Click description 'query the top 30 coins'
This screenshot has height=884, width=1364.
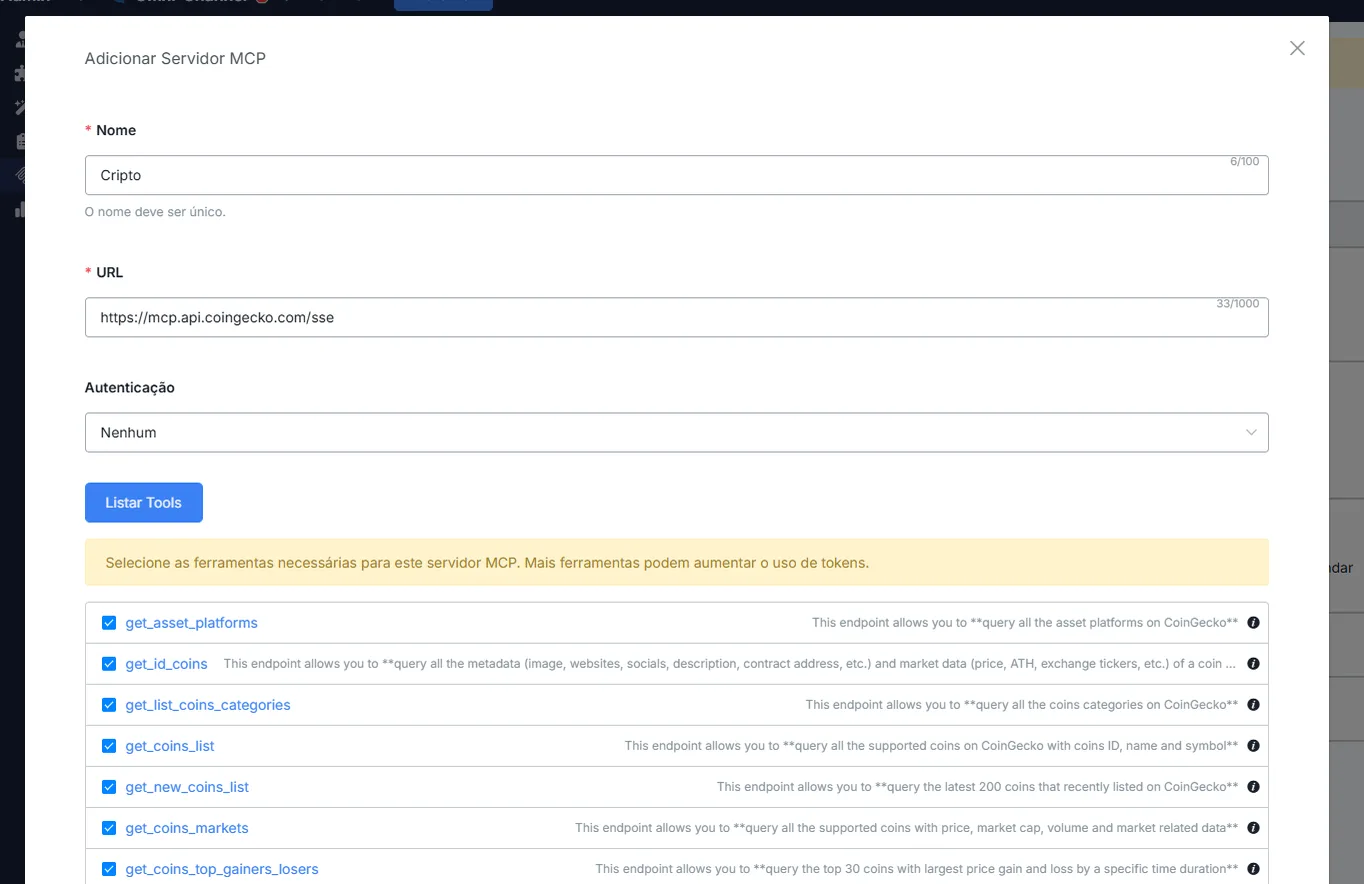(x=916, y=868)
